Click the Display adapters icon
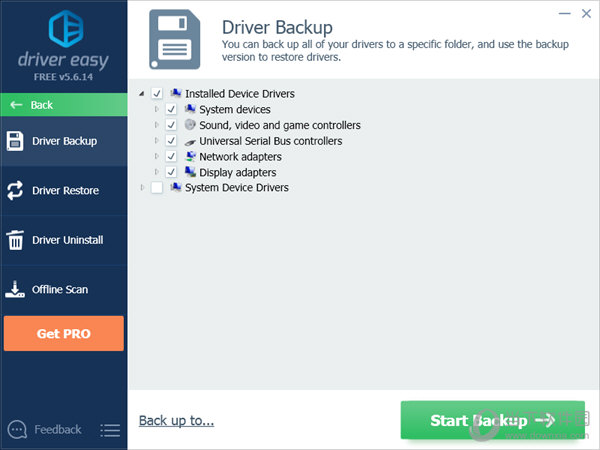 190,172
